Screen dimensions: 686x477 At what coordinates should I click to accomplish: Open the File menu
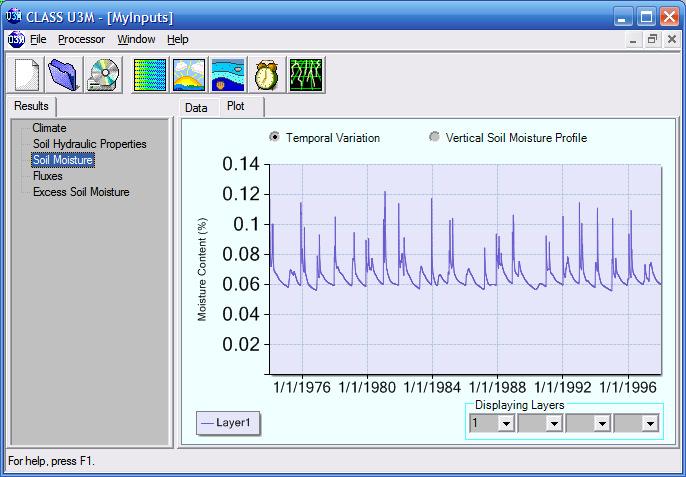(38, 39)
